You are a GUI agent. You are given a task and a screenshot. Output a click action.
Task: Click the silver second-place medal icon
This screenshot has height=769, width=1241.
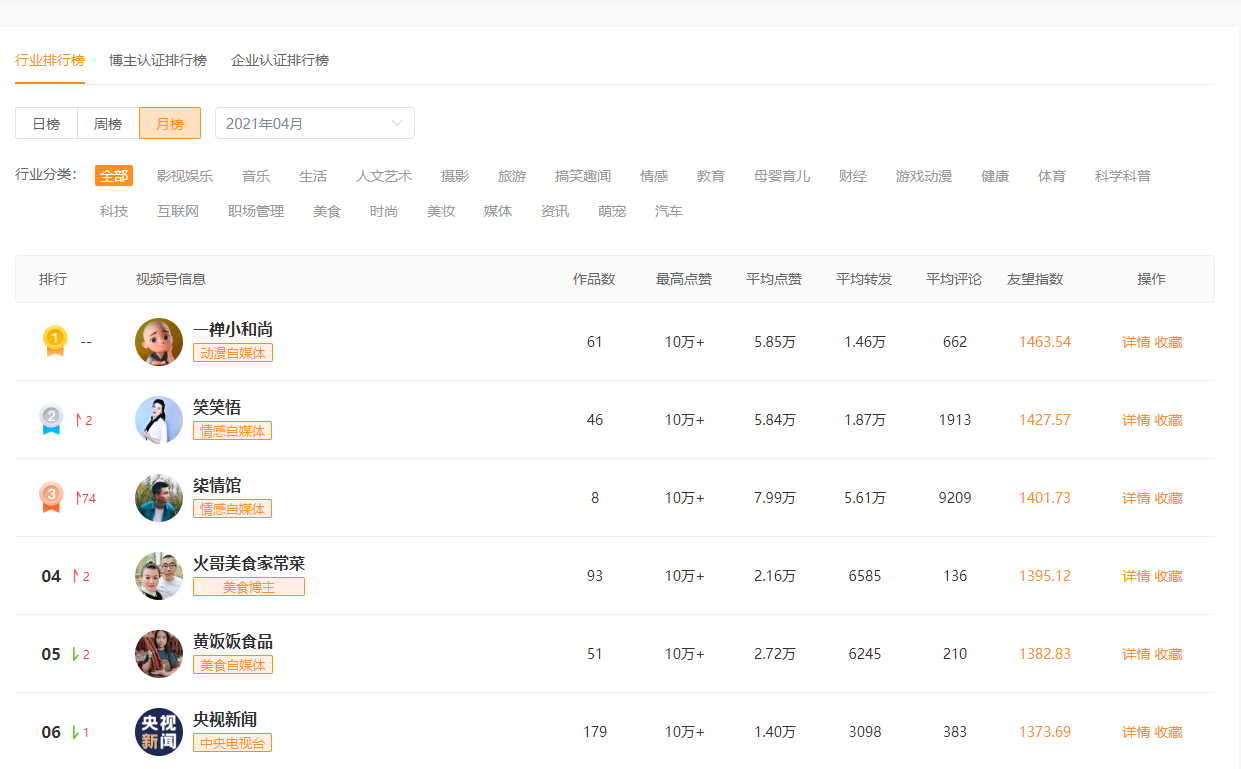pos(51,420)
